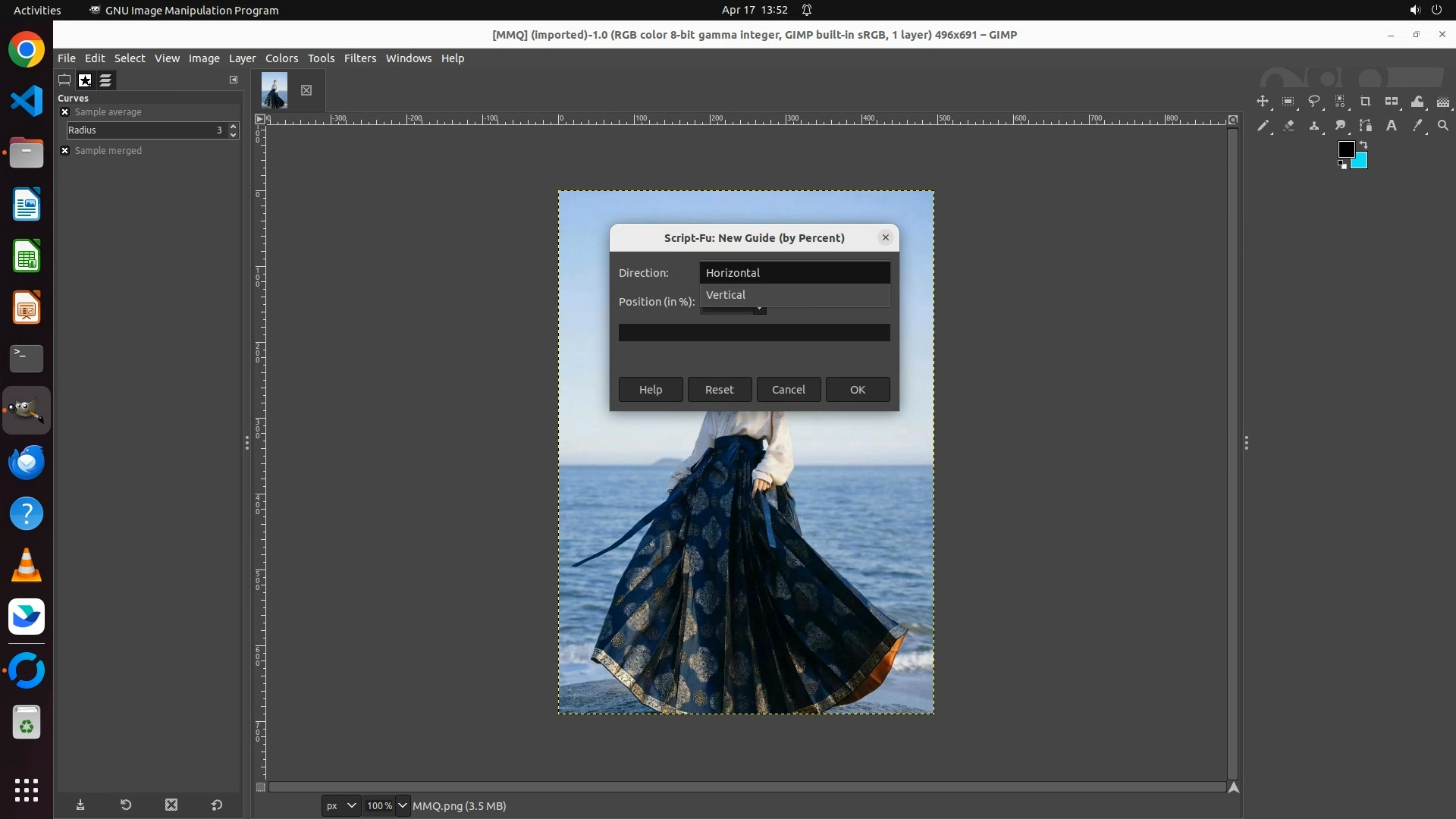Click the cyan background color swatch
Screen dimensions: 1456x819
(x=1360, y=162)
